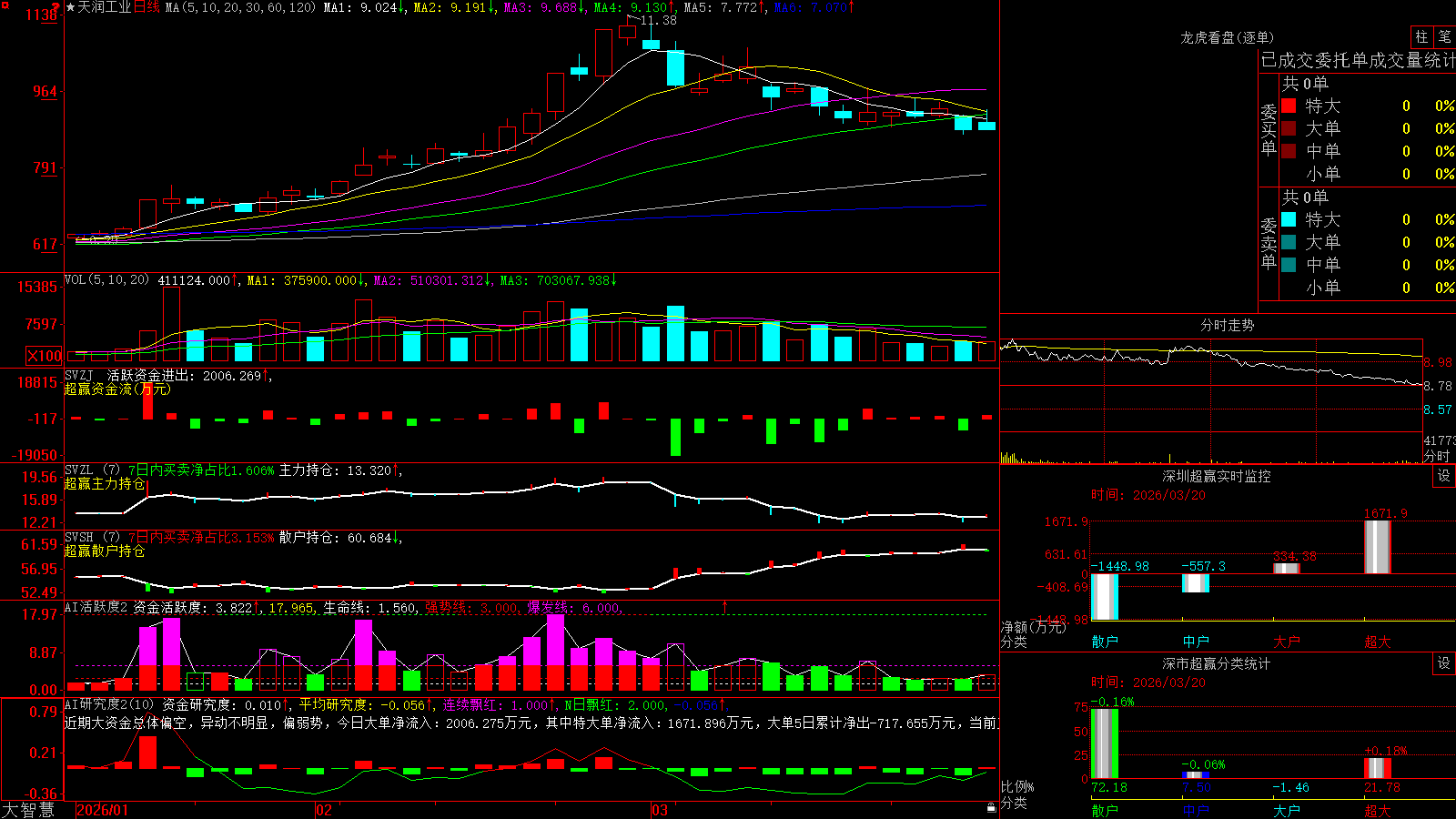
Task: Click the lock icon at timeline end
Action: coord(991,808)
